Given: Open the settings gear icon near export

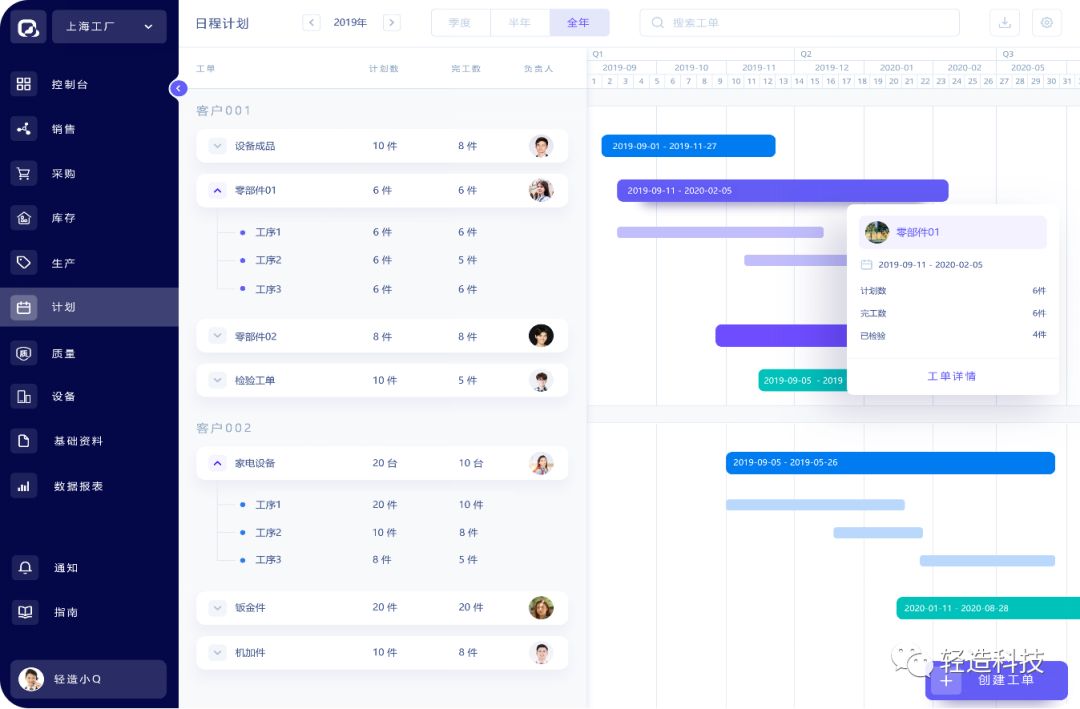Looking at the screenshot, I should click(1047, 22).
